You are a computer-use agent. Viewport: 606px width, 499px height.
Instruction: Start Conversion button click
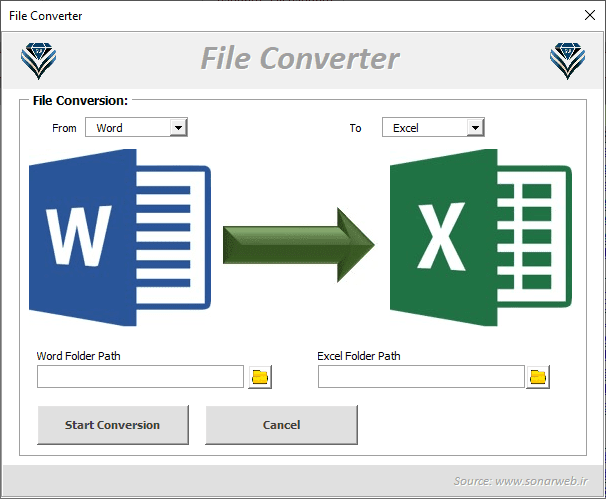(x=113, y=425)
